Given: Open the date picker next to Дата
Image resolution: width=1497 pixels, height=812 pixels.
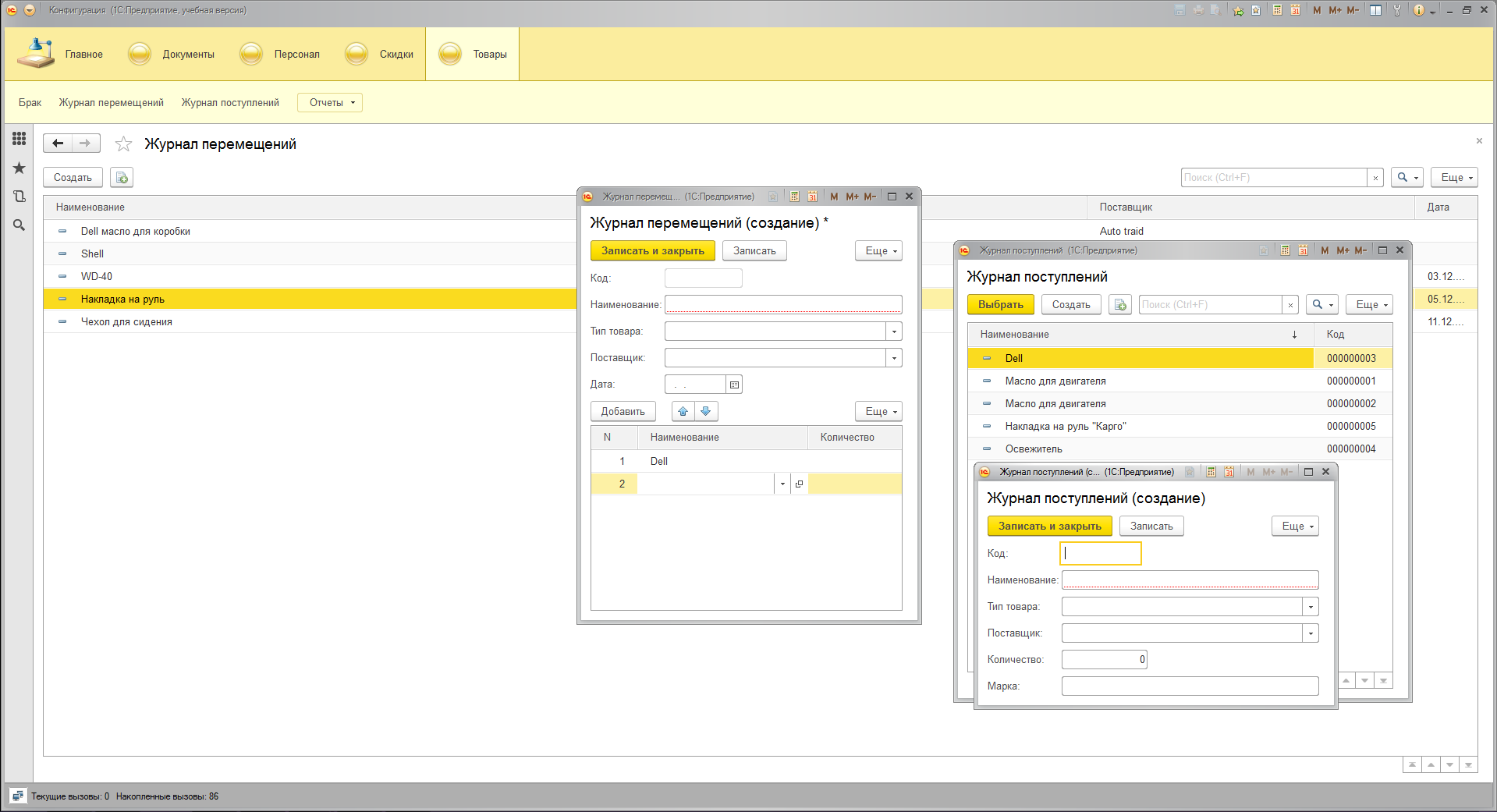Looking at the screenshot, I should pos(734,385).
